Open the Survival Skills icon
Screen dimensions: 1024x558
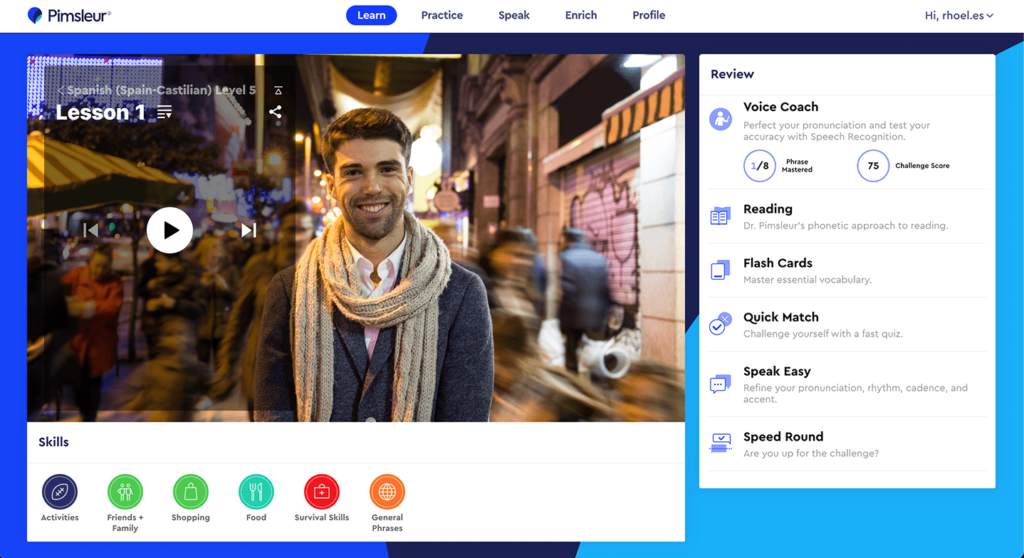(322, 492)
